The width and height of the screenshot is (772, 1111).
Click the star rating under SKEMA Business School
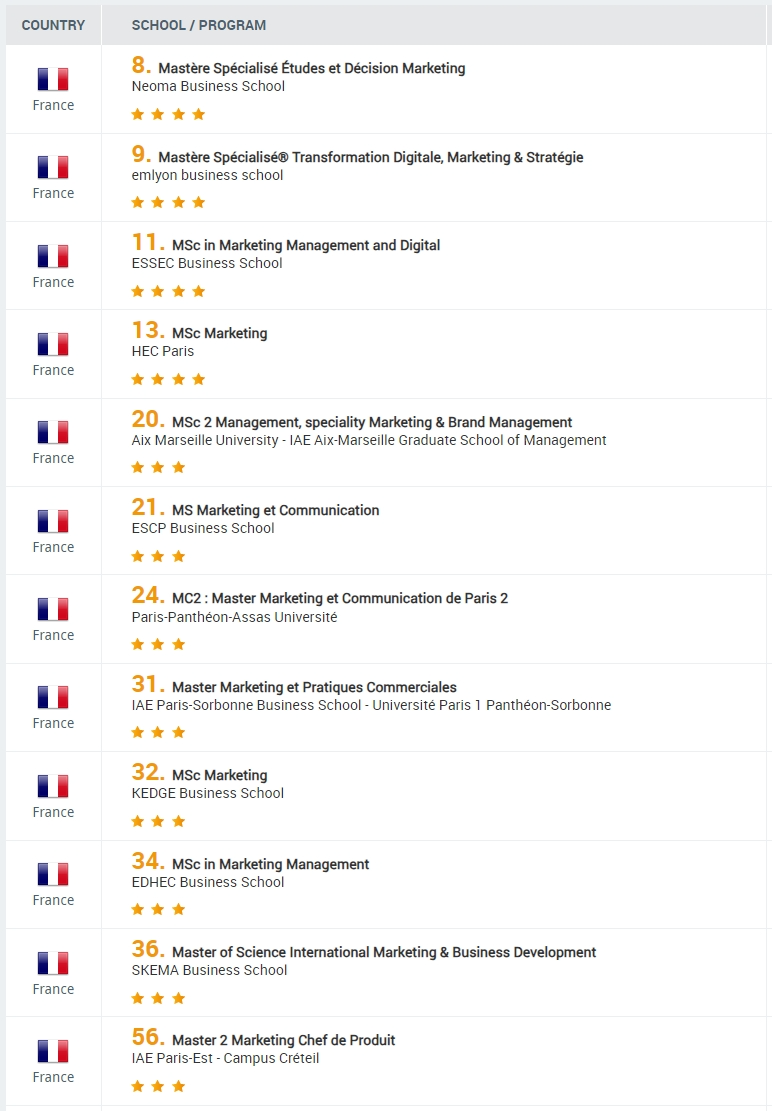coord(158,998)
